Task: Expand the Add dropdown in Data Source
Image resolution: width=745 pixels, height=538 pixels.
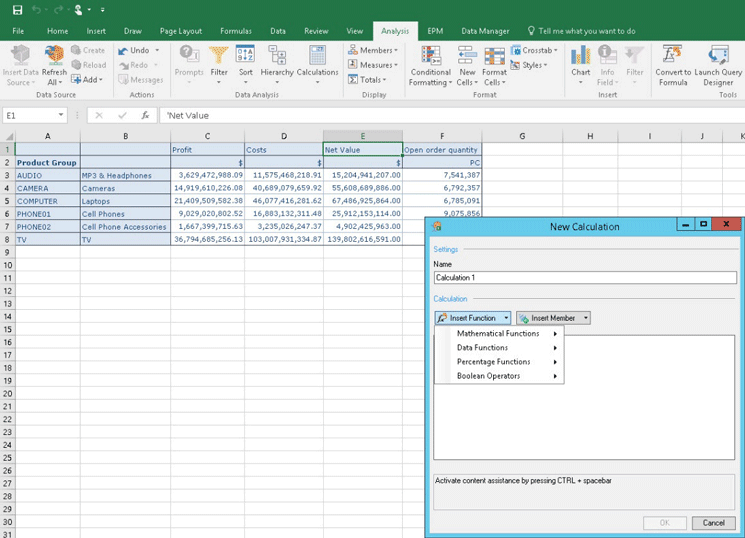Action: click(101, 79)
